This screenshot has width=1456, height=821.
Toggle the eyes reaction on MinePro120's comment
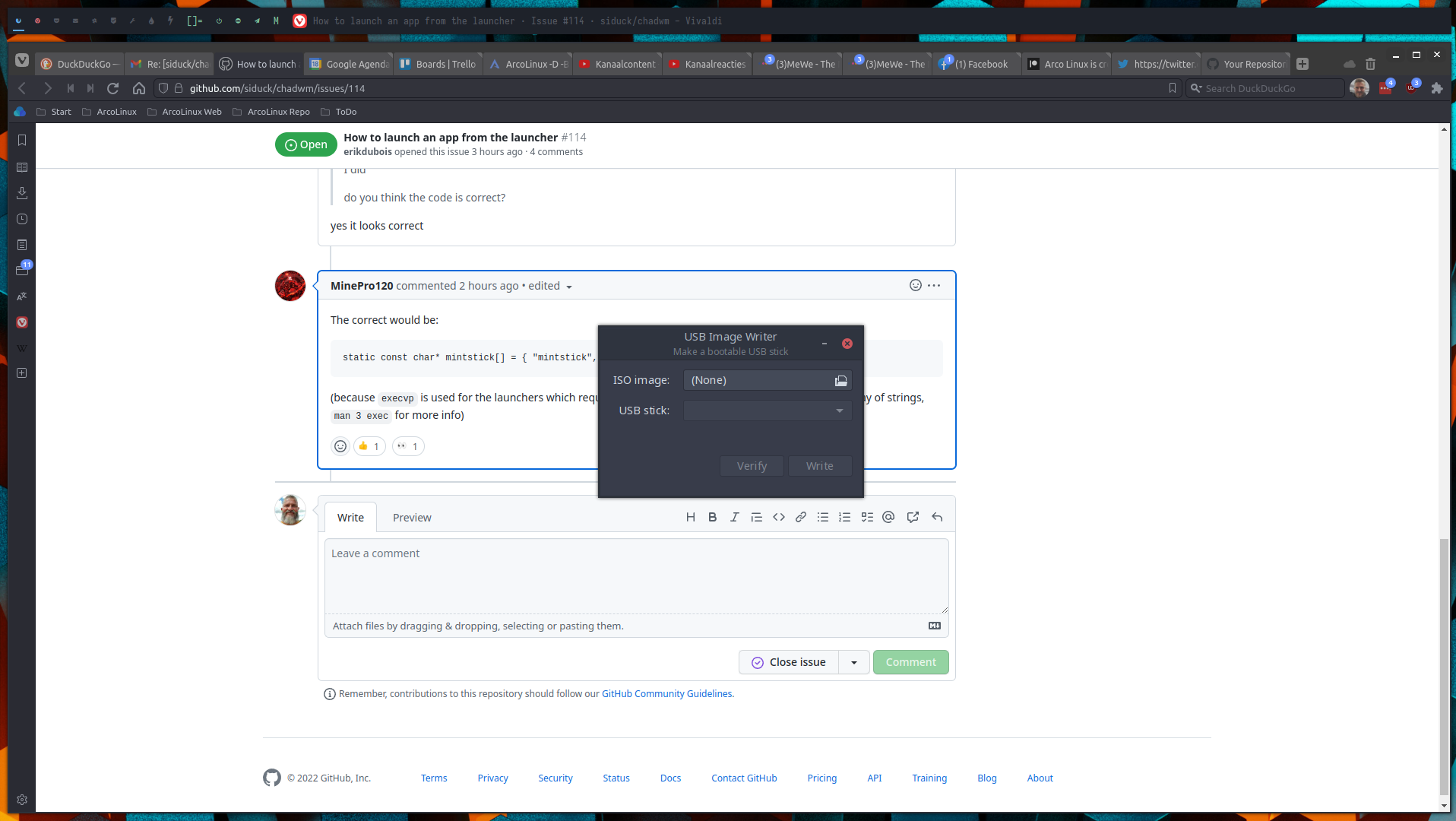click(408, 446)
